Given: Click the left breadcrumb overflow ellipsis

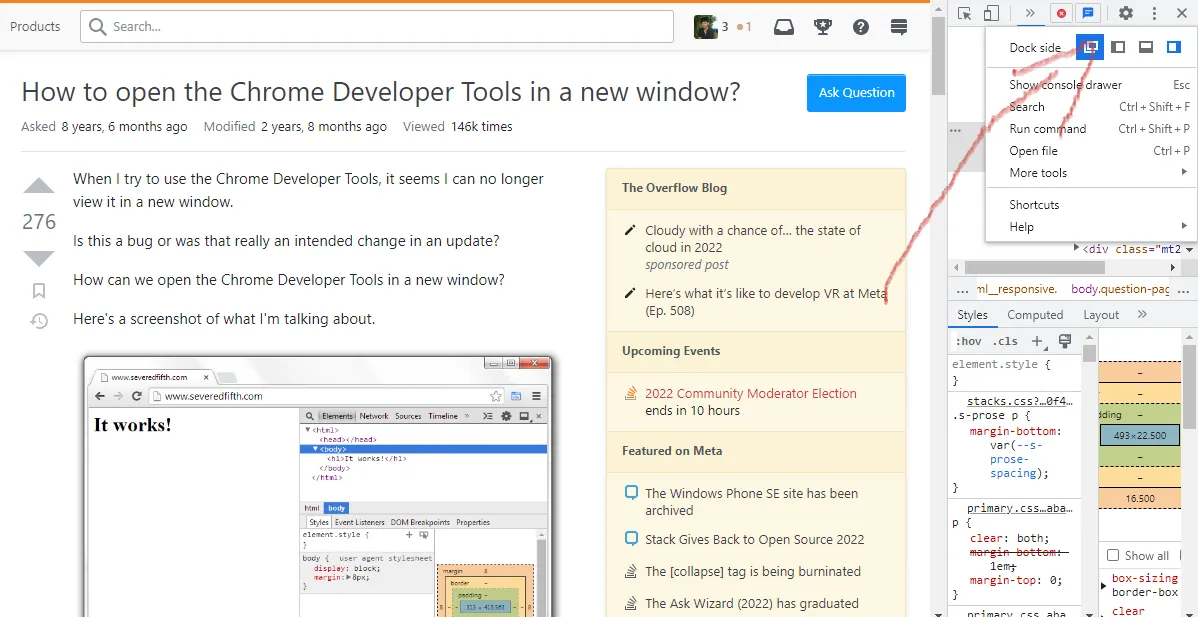Looking at the screenshot, I should [962, 289].
